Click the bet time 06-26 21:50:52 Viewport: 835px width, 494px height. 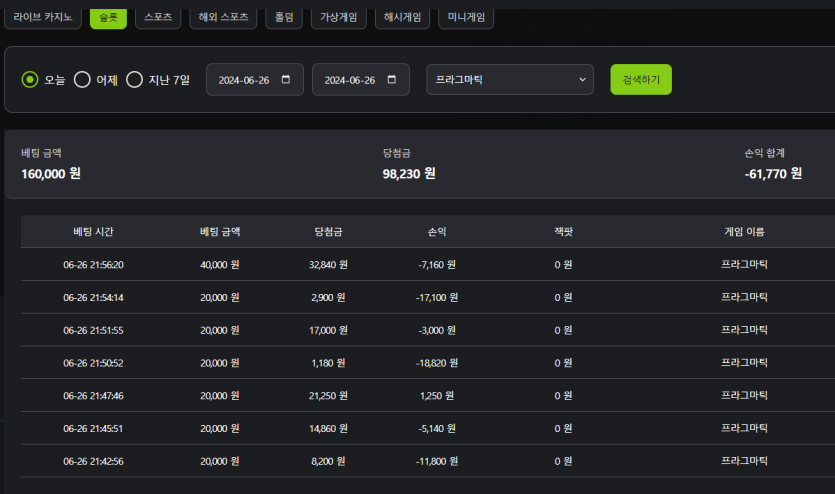point(93,363)
